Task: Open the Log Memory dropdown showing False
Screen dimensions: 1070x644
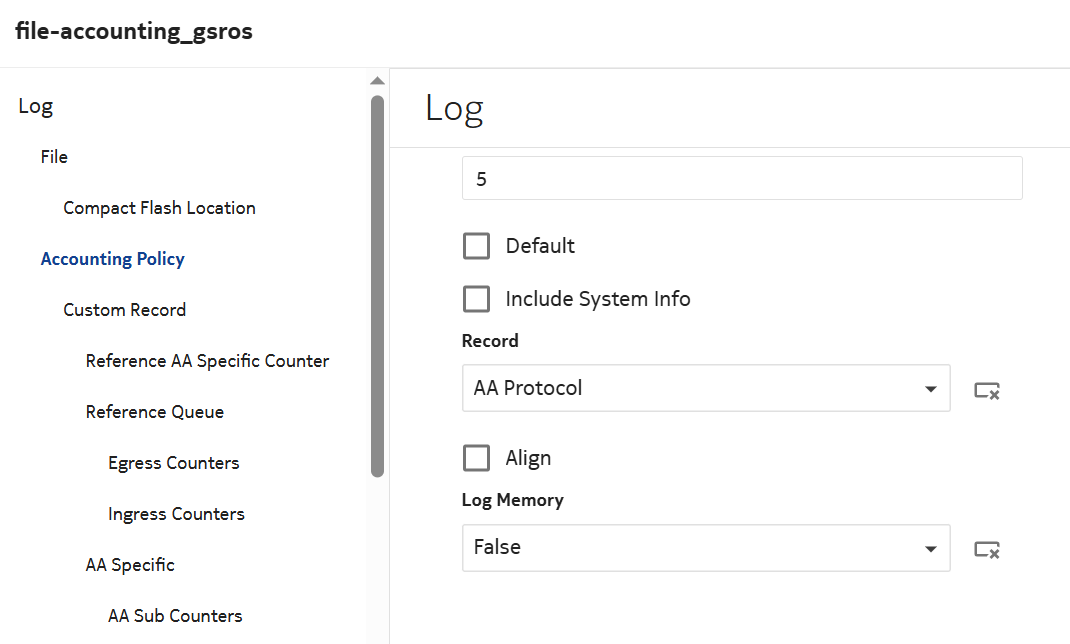Action: pos(705,548)
